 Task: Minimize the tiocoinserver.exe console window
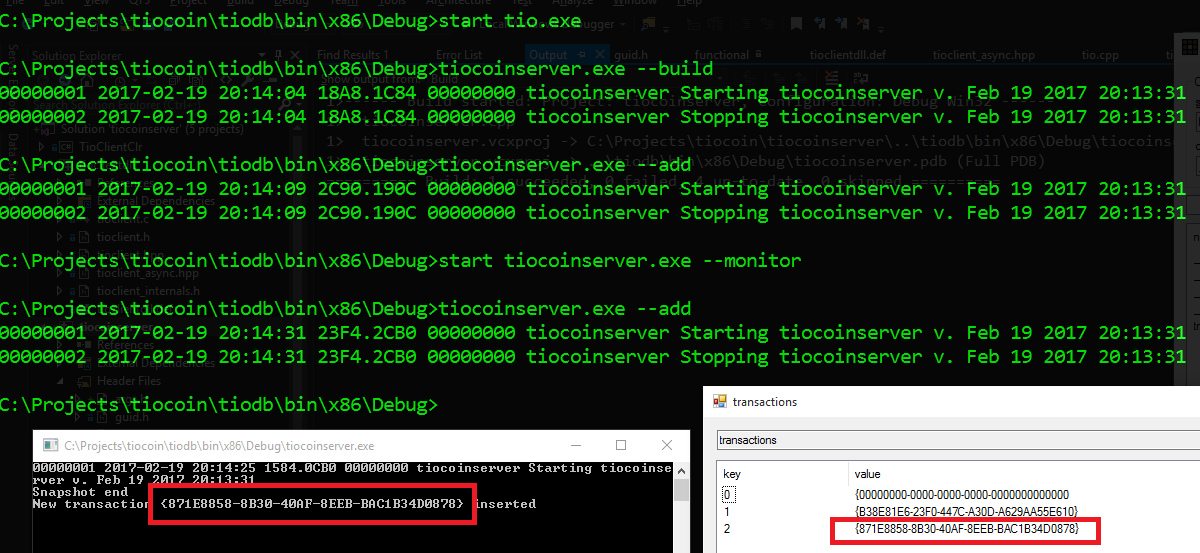(x=577, y=445)
